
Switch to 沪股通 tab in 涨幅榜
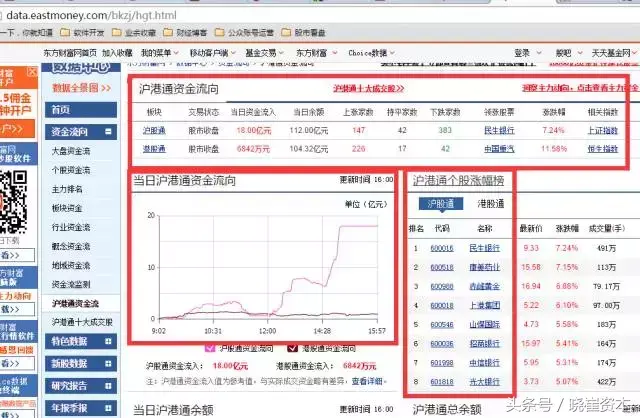point(441,204)
